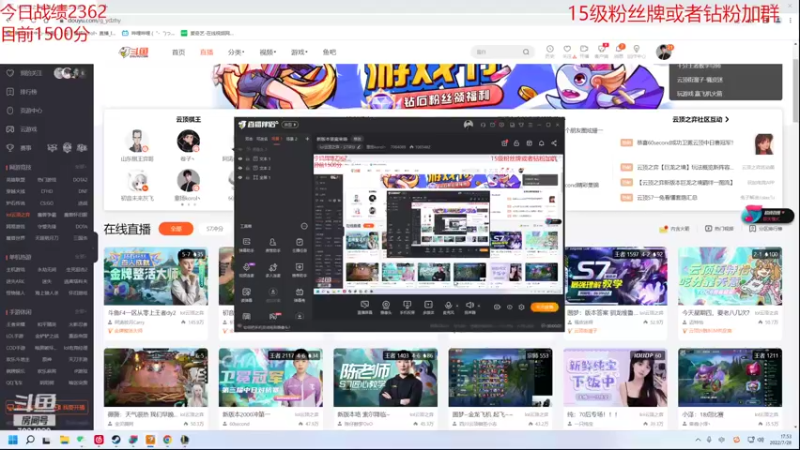
Task: Add window capture source in streaming app bottom bar
Action: pyautogui.click(x=365, y=307)
